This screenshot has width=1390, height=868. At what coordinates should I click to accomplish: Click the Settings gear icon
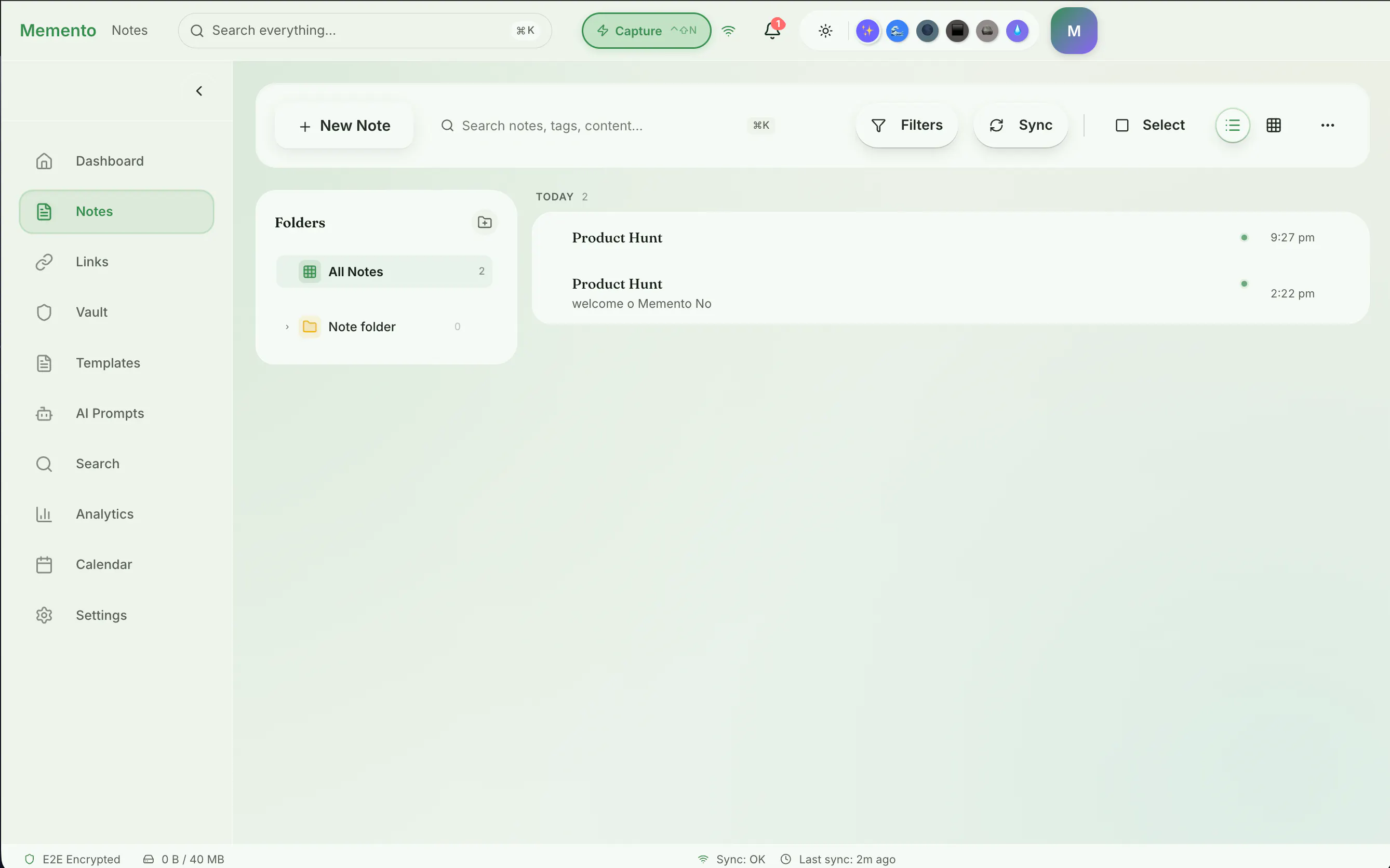44,615
